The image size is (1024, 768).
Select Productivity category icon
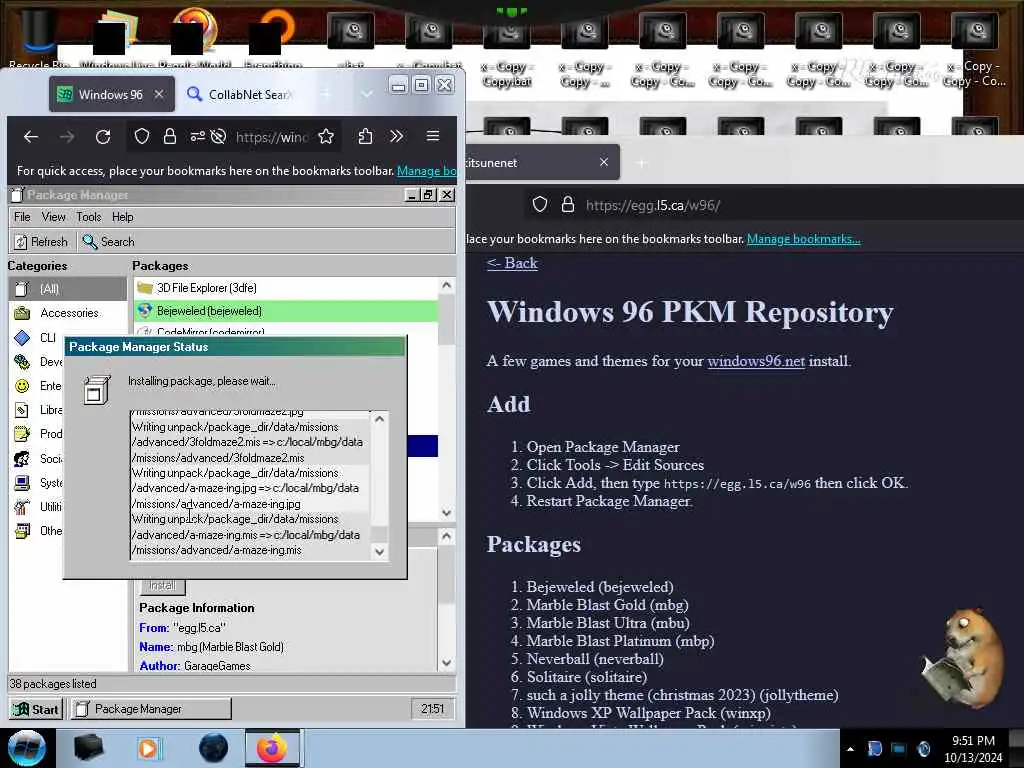[22, 434]
